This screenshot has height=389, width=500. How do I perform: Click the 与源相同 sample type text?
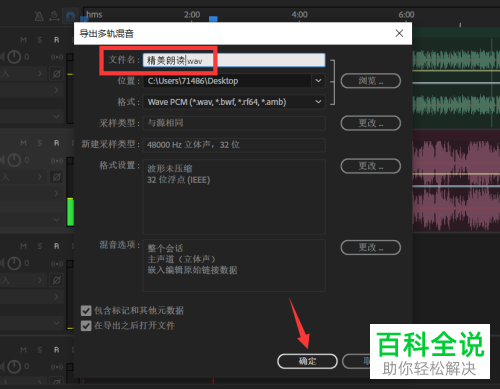pyautogui.click(x=165, y=123)
